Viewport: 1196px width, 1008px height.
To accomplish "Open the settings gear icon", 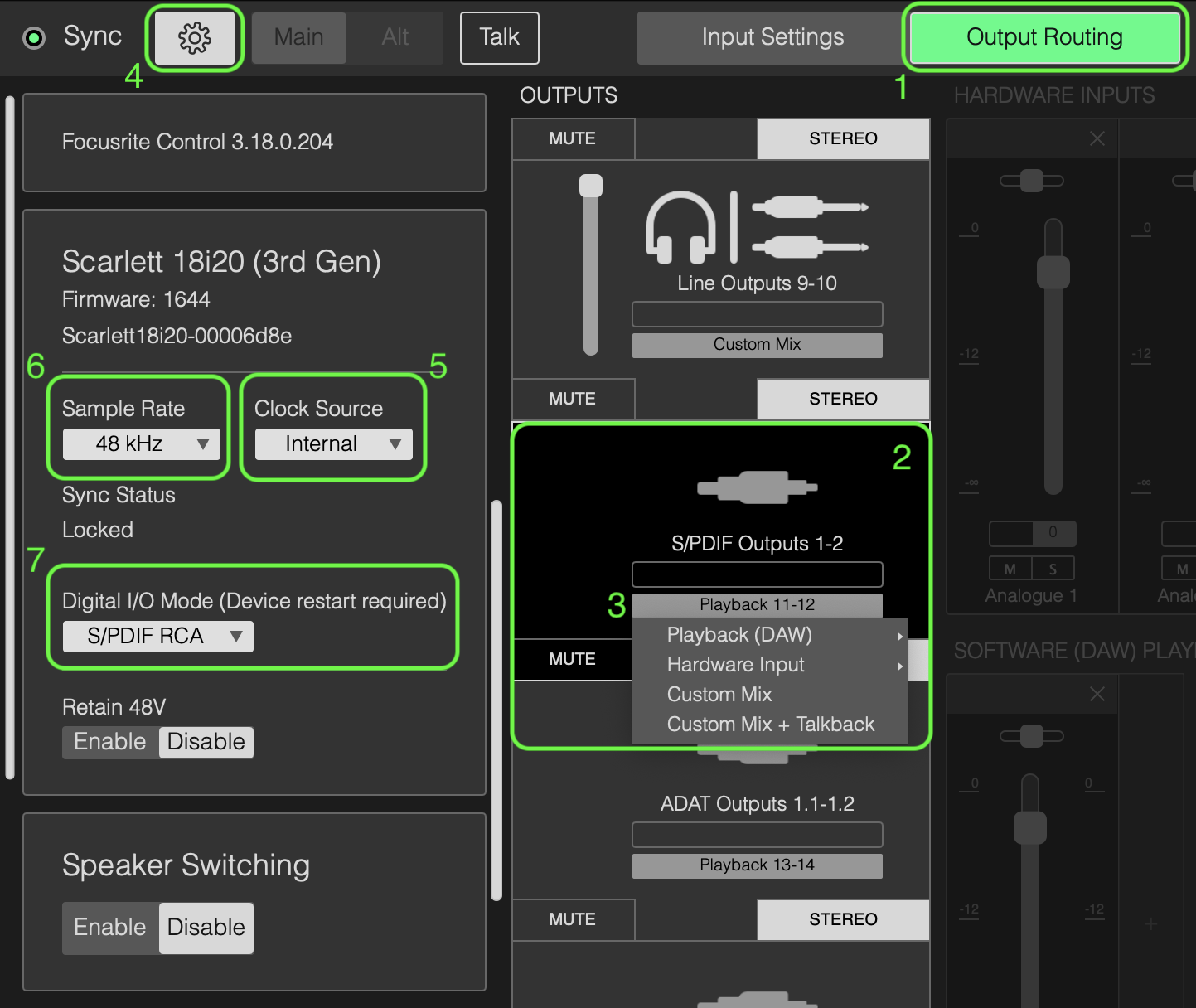I will coord(194,36).
